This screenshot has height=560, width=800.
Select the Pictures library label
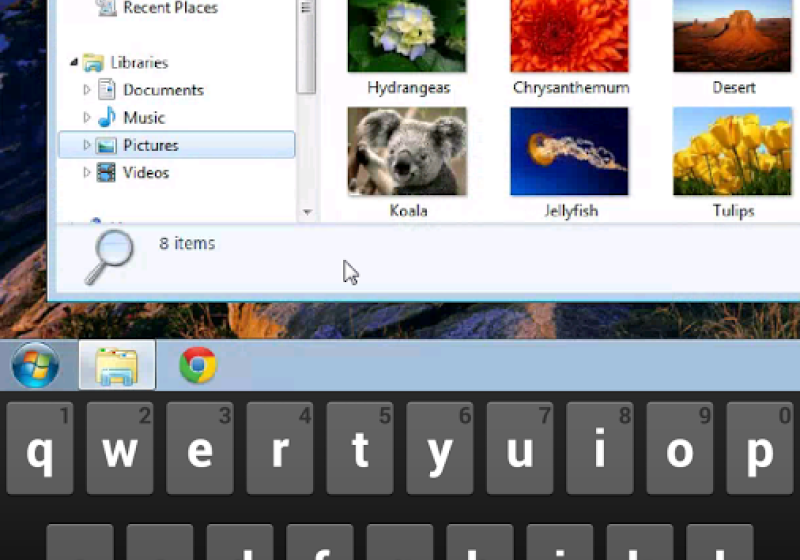pos(151,145)
